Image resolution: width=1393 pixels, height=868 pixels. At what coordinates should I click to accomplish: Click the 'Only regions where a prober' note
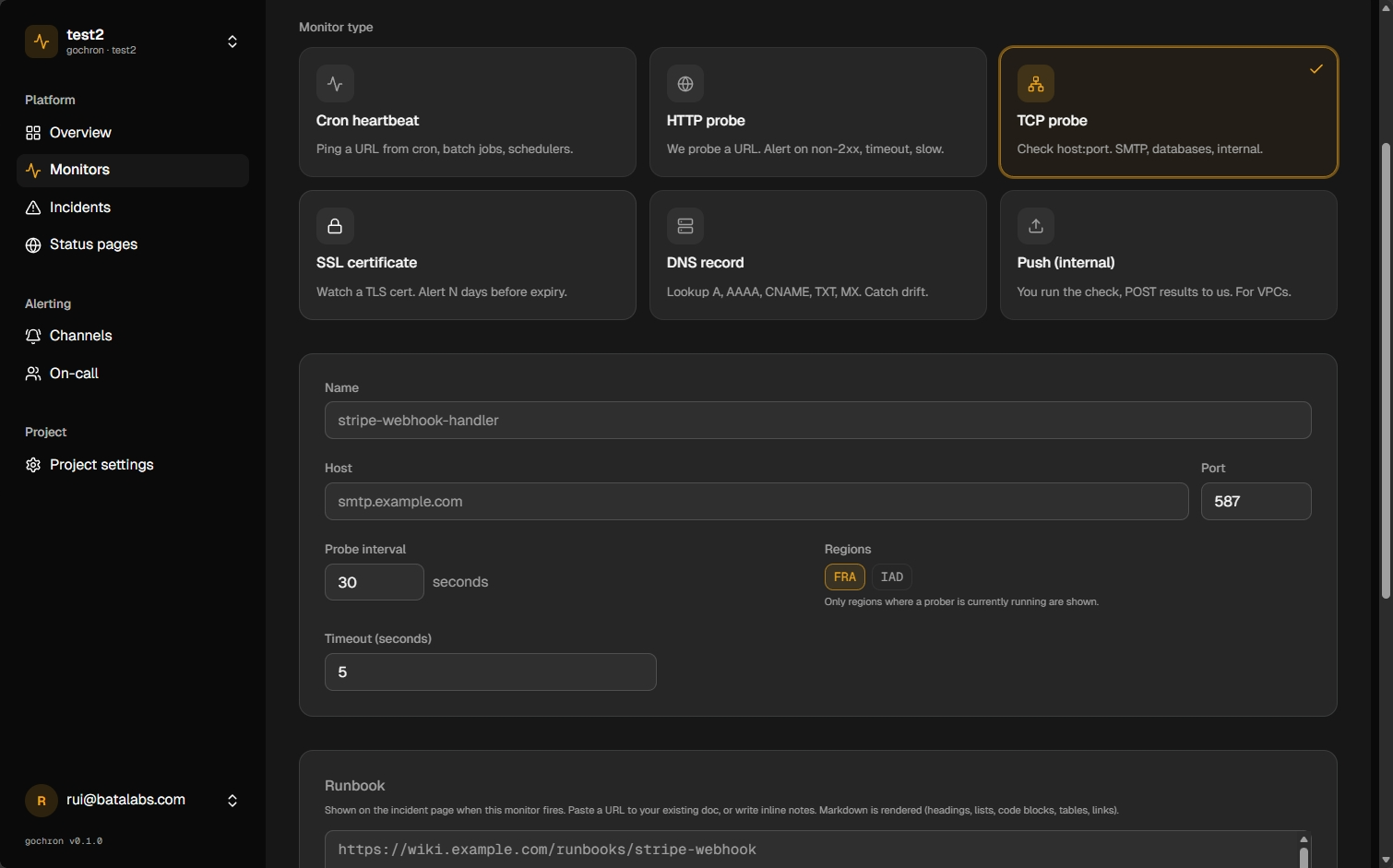pos(961,601)
